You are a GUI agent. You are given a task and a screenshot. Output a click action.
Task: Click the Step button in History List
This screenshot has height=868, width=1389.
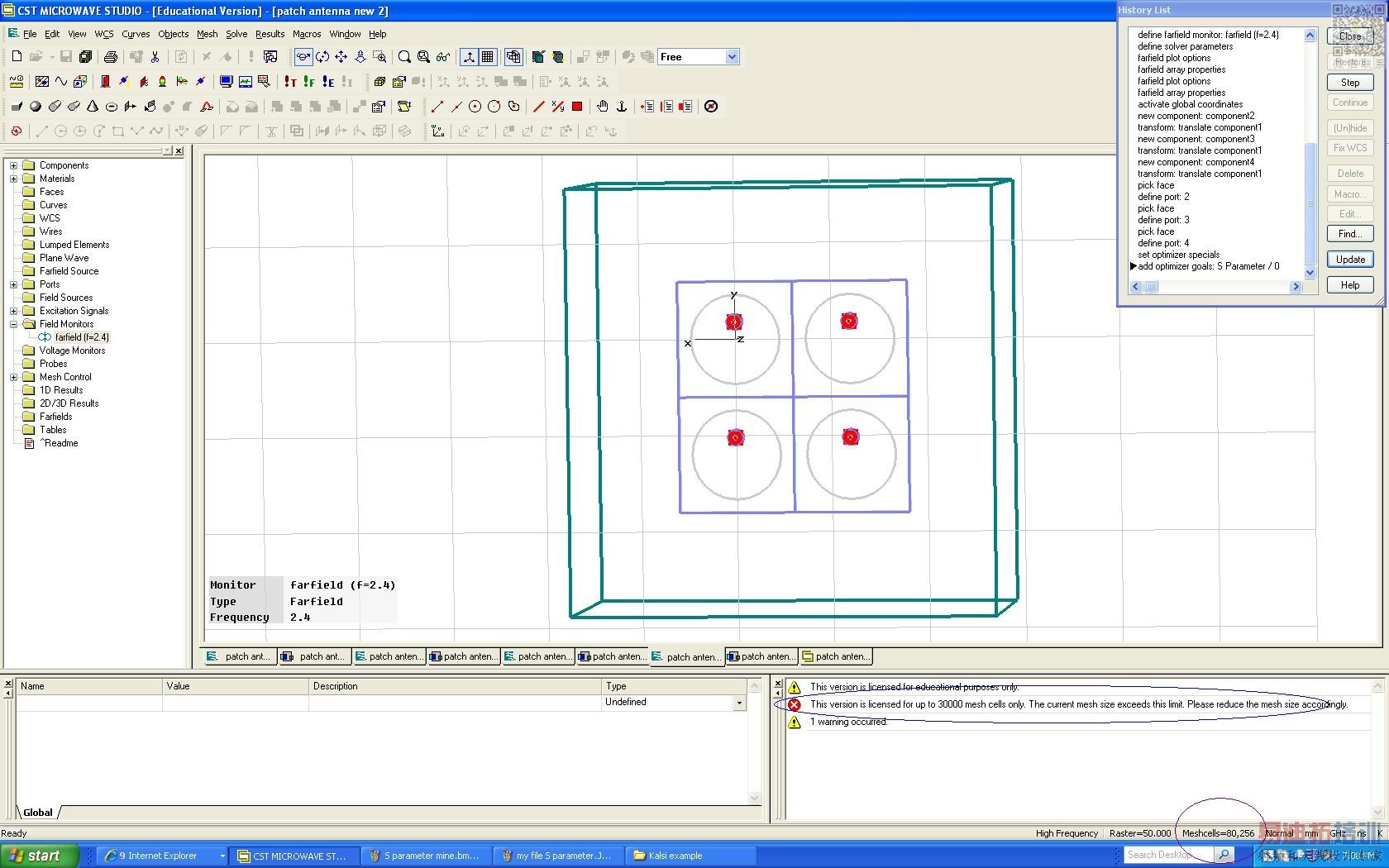1349,83
